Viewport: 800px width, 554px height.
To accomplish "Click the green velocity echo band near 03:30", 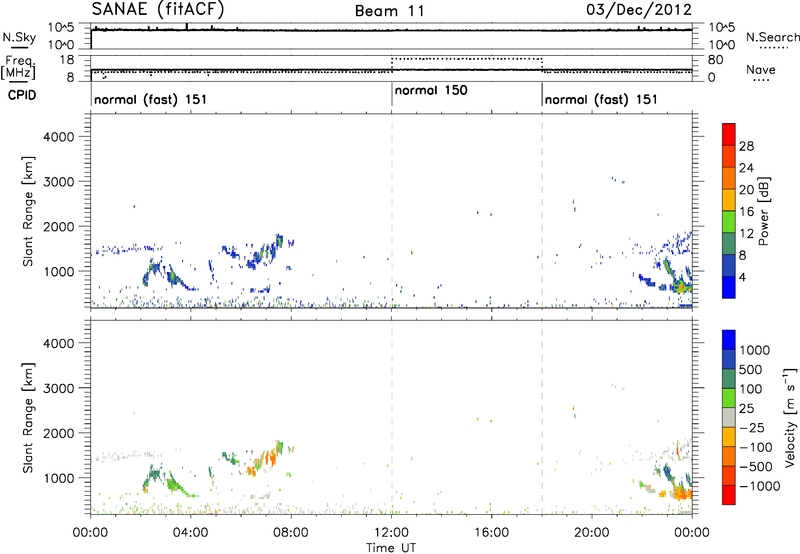I will (x=180, y=485).
